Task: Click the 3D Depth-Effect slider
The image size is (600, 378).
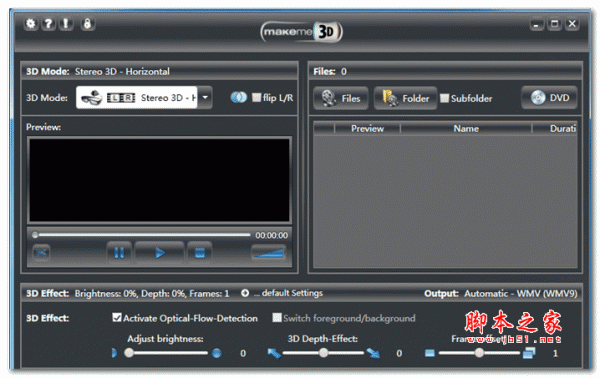Action: (x=323, y=353)
